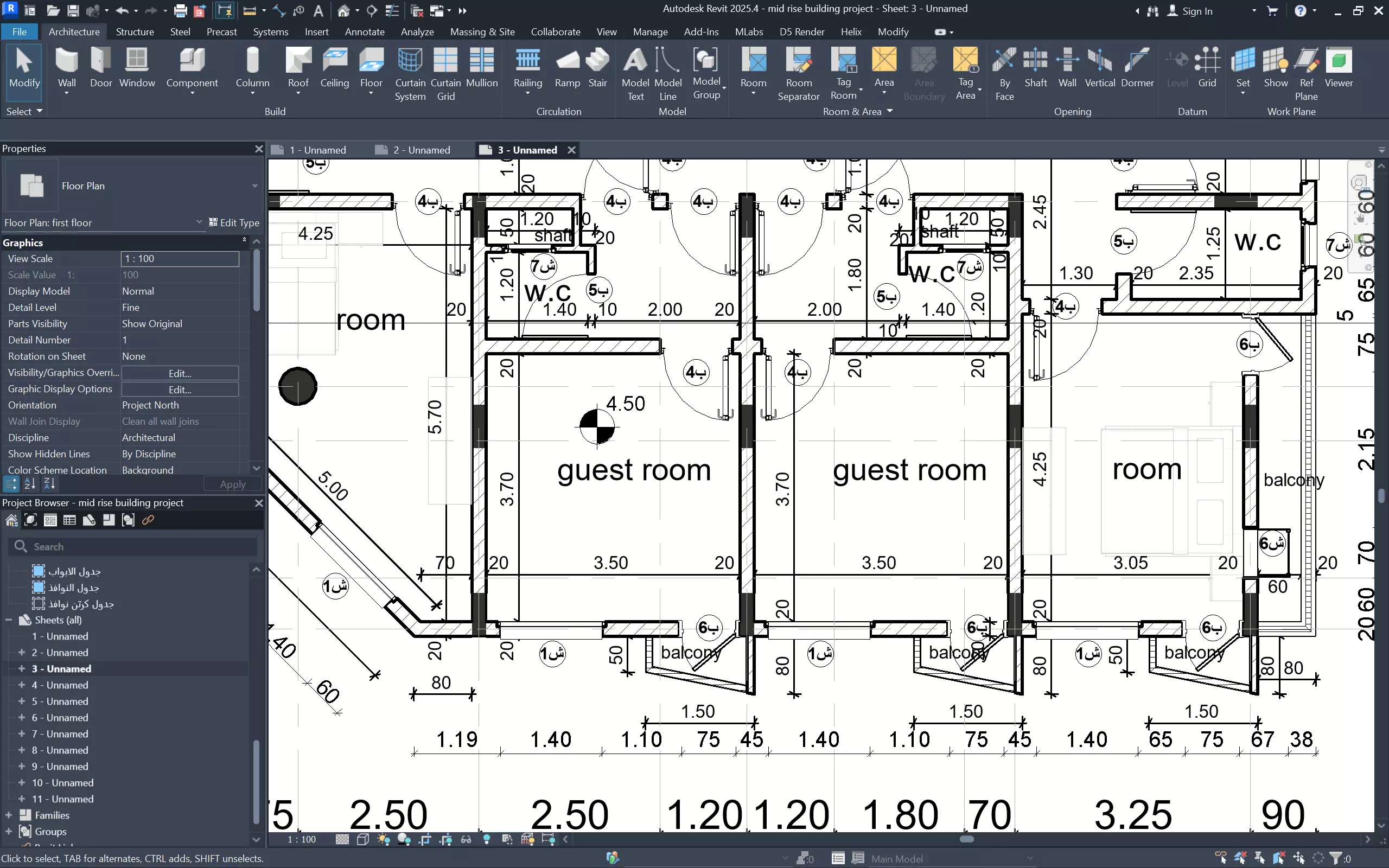Expand the Families tree node
1389x868 pixels.
[9, 815]
